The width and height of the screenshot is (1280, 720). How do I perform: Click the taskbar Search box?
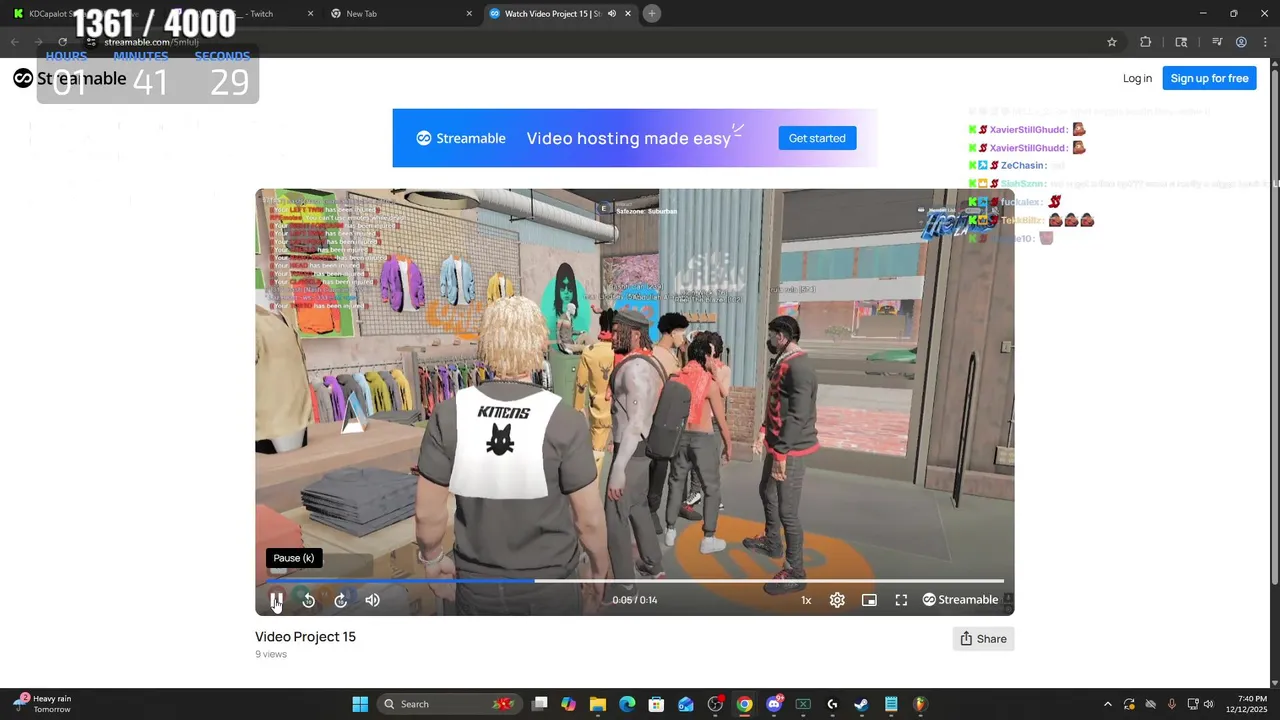pos(450,704)
